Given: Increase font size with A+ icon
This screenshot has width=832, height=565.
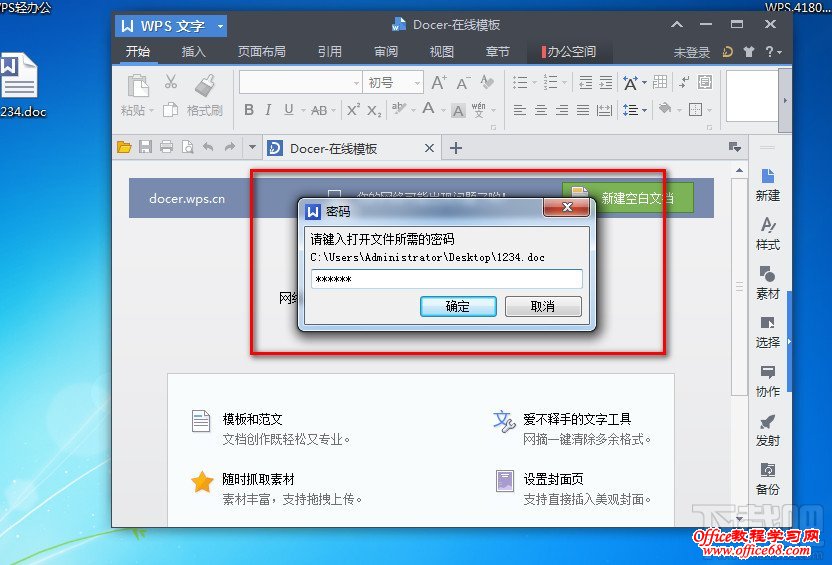Looking at the screenshot, I should click(x=438, y=82).
